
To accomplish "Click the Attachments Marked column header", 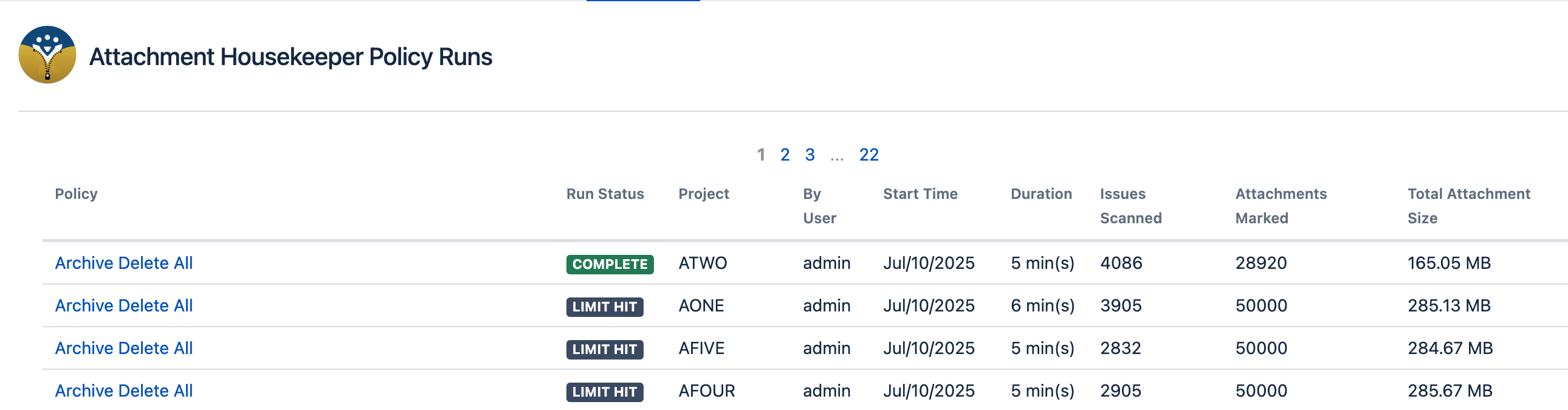I will (1281, 206).
